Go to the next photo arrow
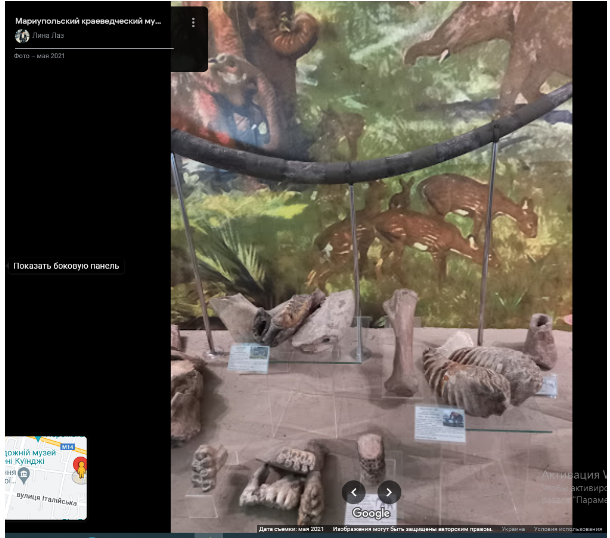The width and height of the screenshot is (610, 538). tap(389, 491)
